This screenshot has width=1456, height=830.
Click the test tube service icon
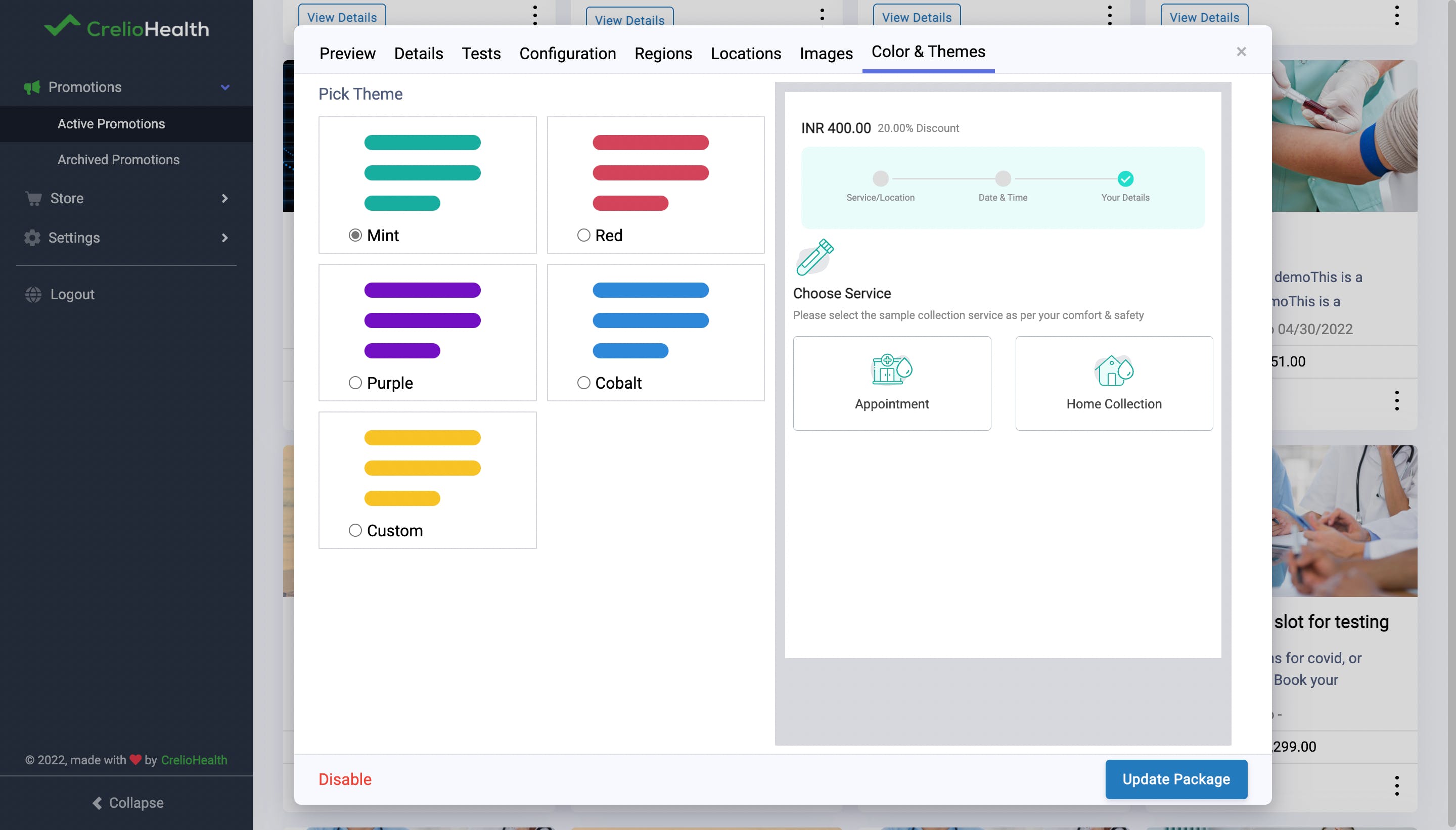(814, 257)
